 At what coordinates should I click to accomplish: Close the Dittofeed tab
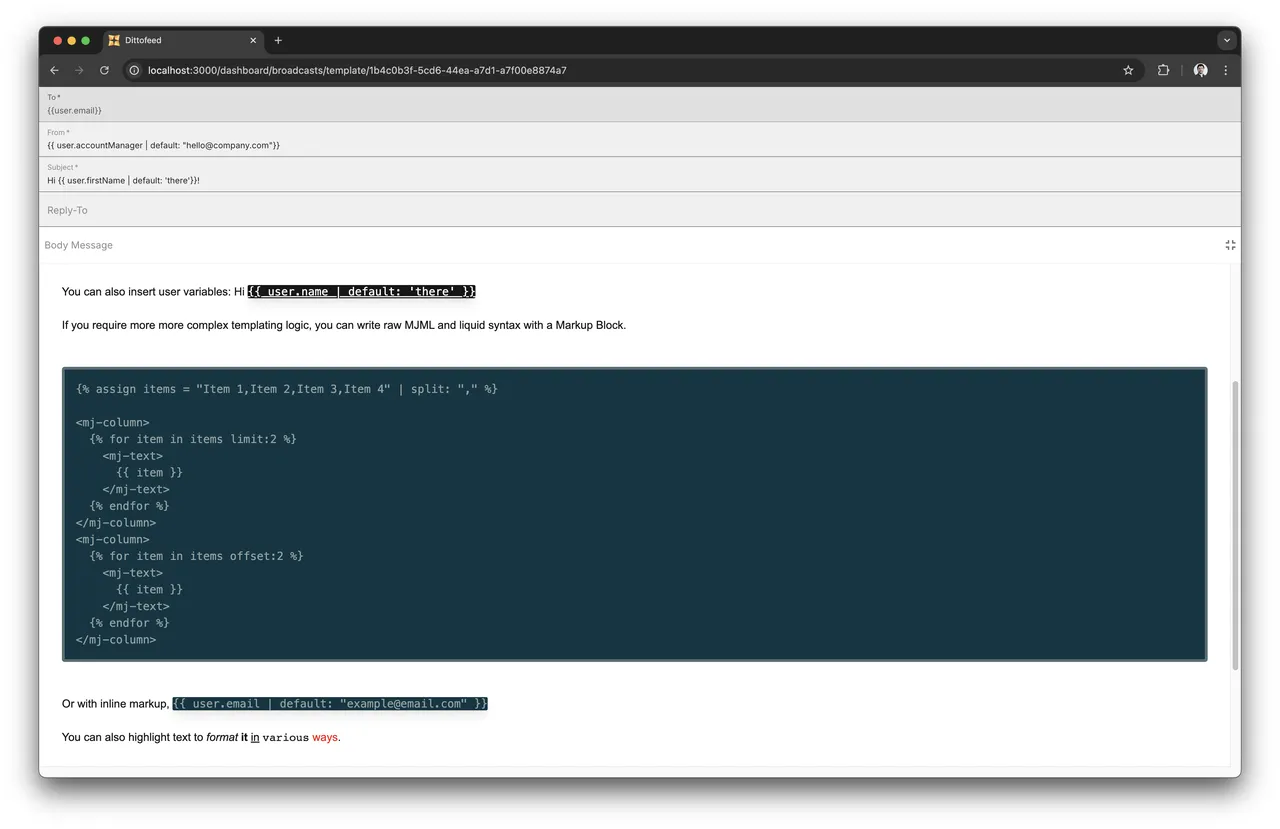[253, 41]
